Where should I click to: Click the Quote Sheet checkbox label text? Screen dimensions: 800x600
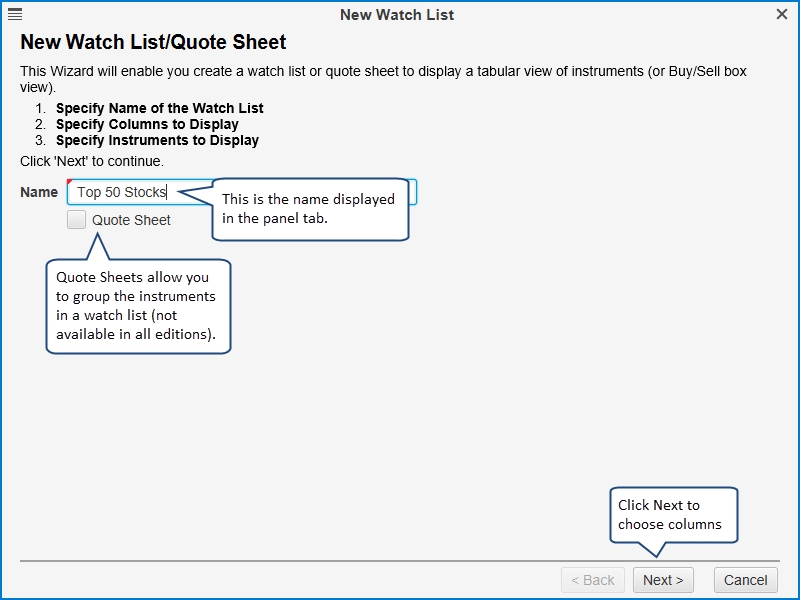coord(131,220)
